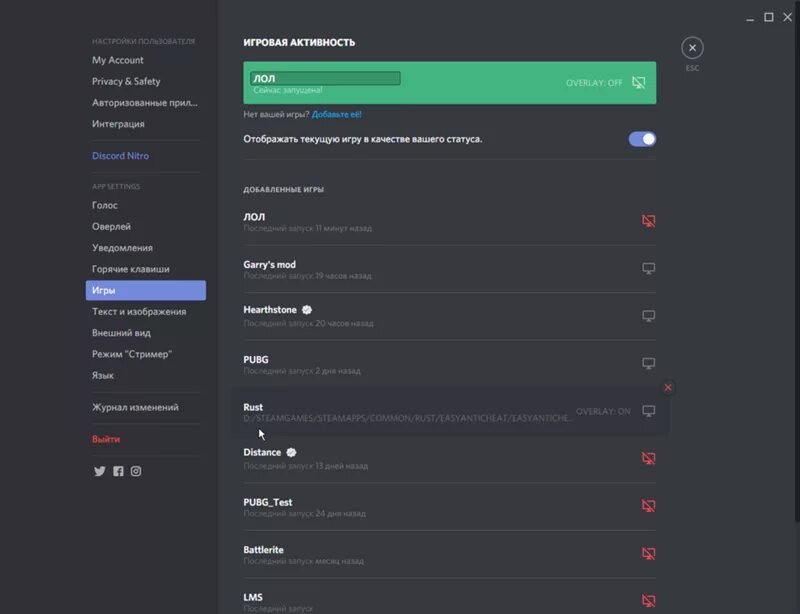Select Battlerite game name
This screenshot has width=800, height=614.
click(263, 550)
